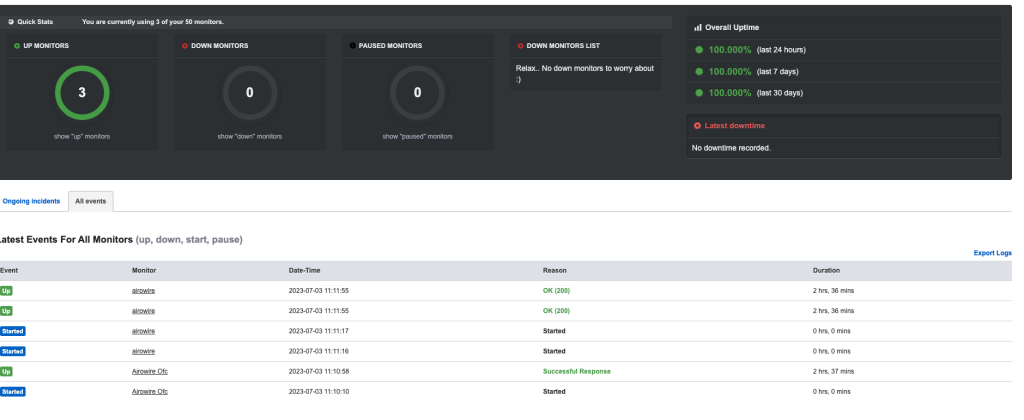This screenshot has height=420, width=1024.
Task: Click the green dot beside last 30 days
Action: (699, 93)
